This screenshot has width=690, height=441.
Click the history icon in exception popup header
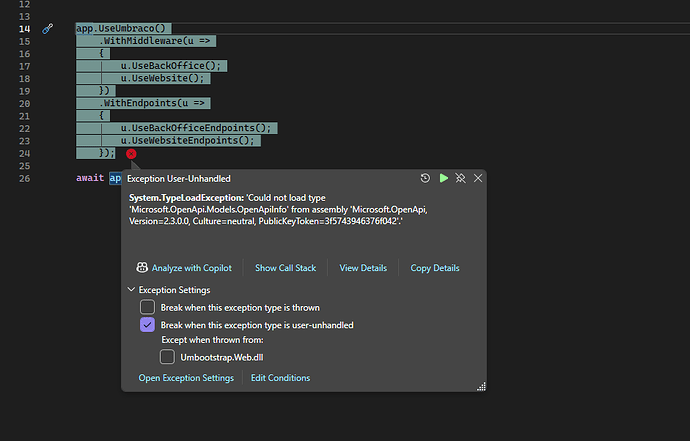click(x=426, y=178)
